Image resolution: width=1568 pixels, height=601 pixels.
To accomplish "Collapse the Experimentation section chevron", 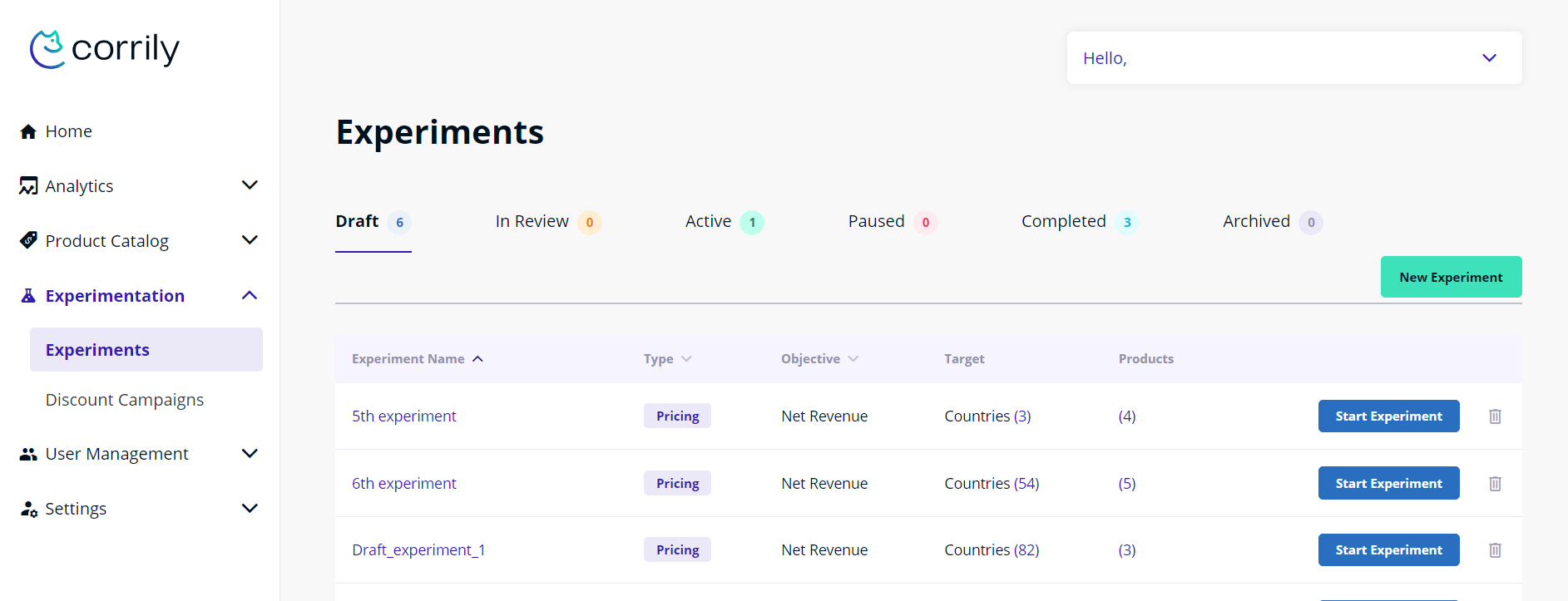I will pos(250,295).
